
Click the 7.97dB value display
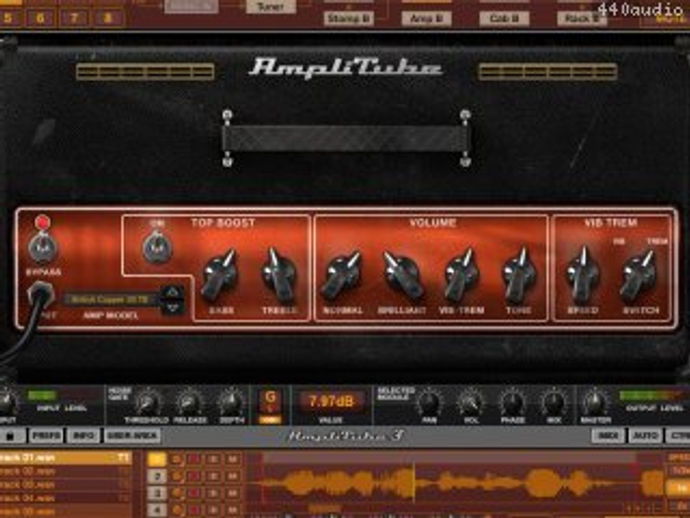pyautogui.click(x=330, y=401)
